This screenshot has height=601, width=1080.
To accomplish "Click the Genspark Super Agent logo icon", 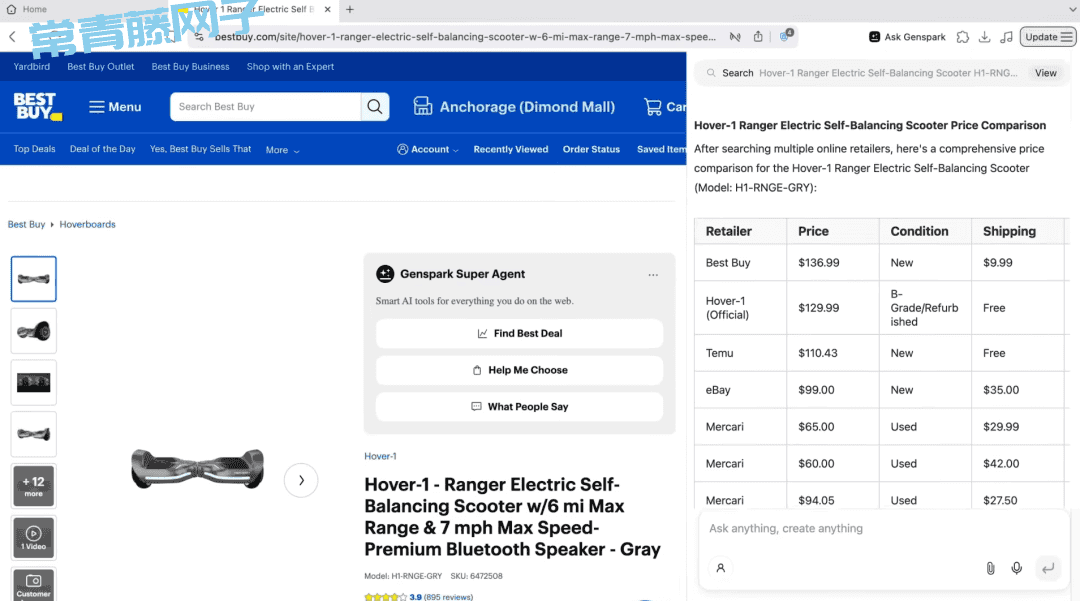I will coord(385,274).
